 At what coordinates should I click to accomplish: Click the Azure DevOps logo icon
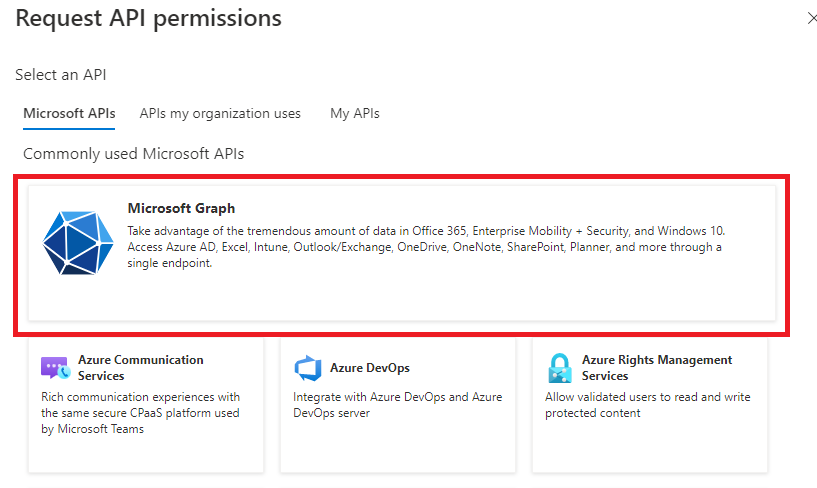click(x=308, y=368)
